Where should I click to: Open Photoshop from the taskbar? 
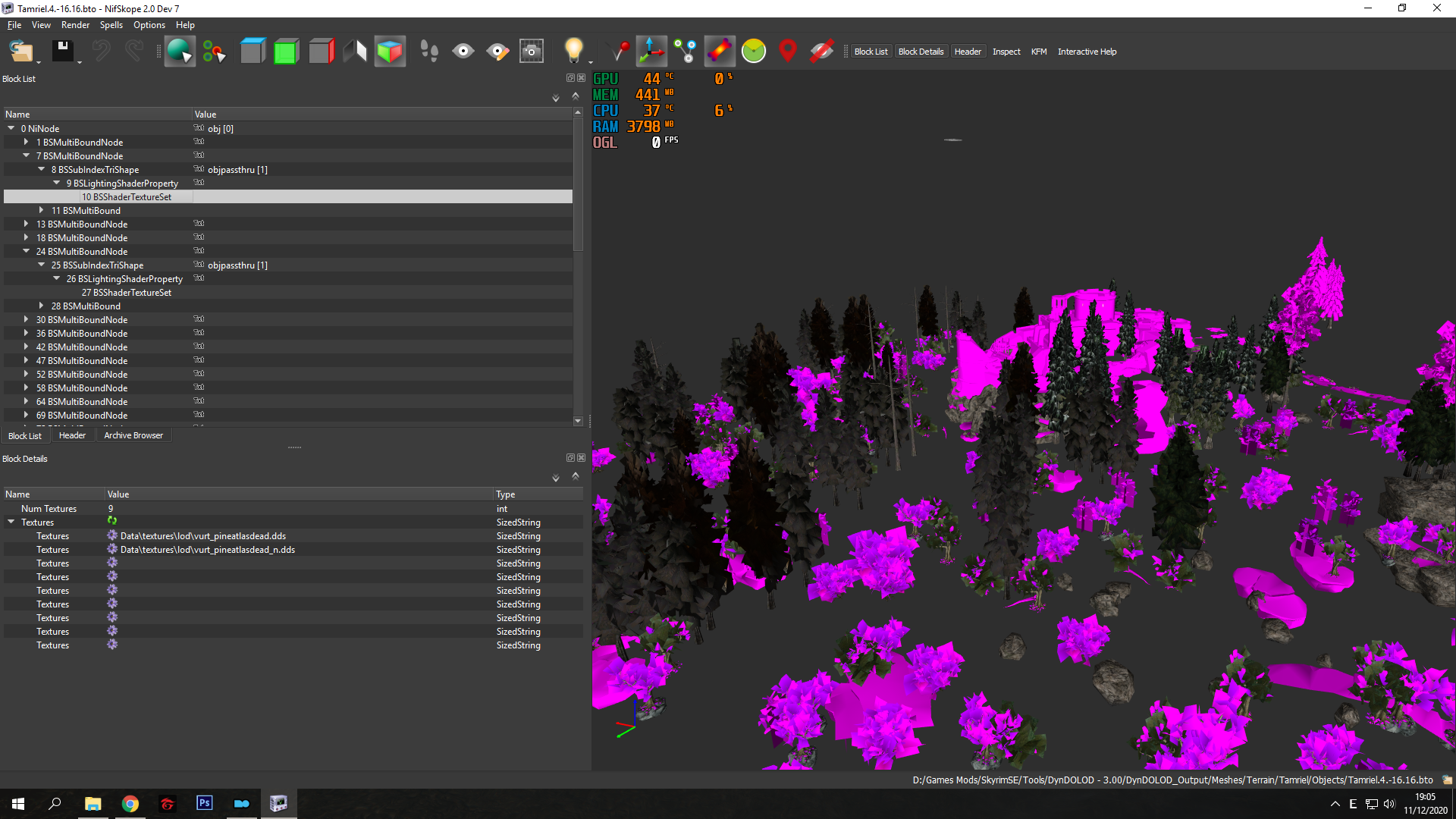coord(204,803)
